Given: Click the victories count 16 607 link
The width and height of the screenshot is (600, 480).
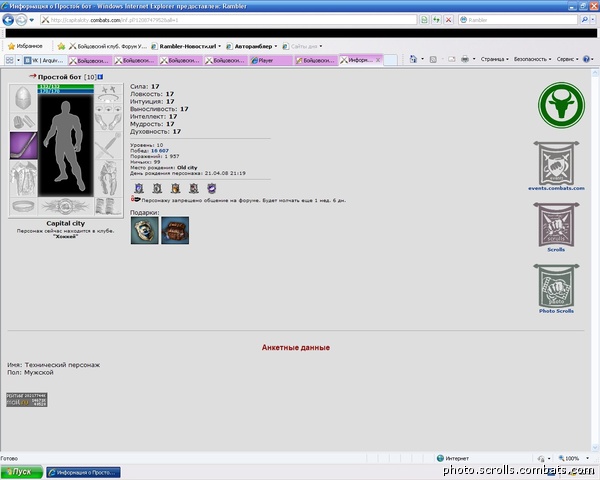Looking at the screenshot, I should 160,151.
